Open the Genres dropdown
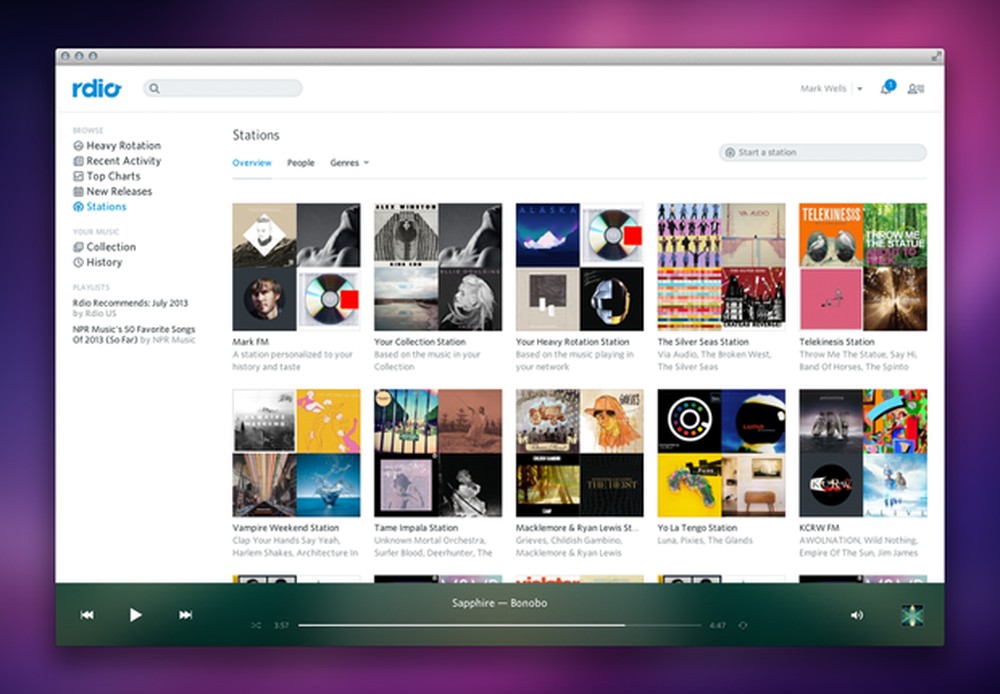The width and height of the screenshot is (1000, 694). [350, 162]
